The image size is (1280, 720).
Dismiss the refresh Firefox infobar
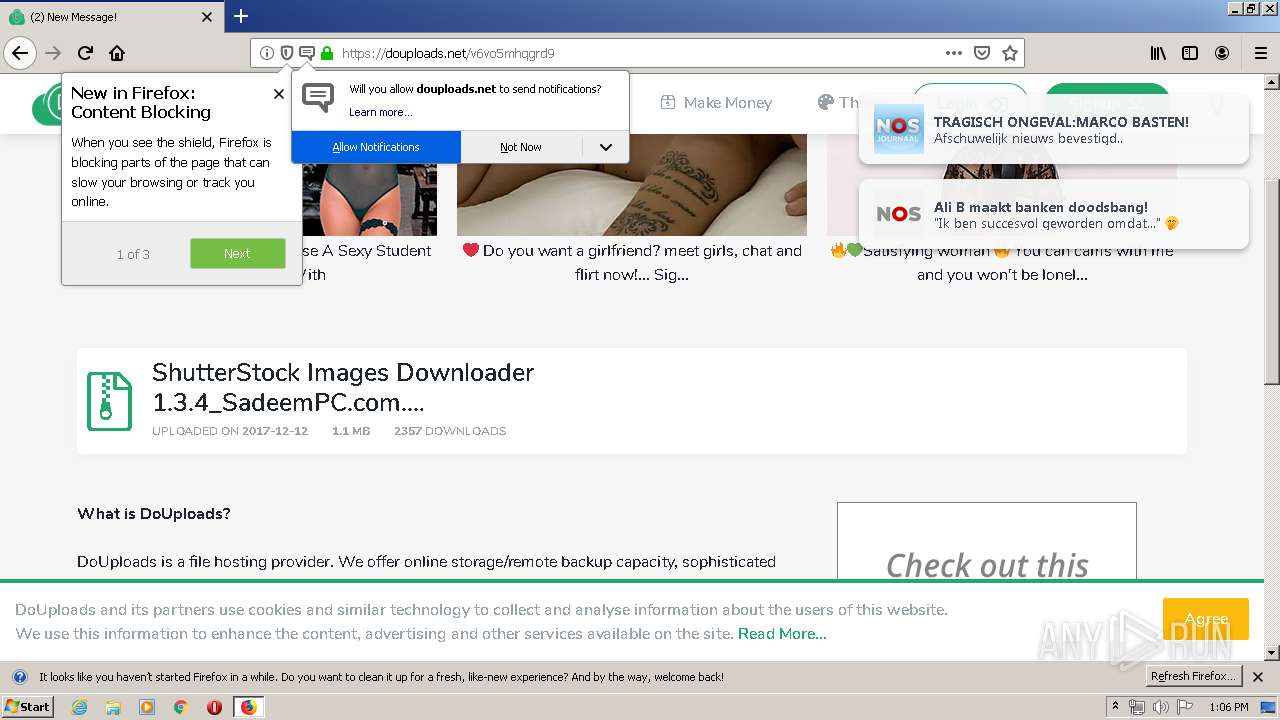(1258, 677)
